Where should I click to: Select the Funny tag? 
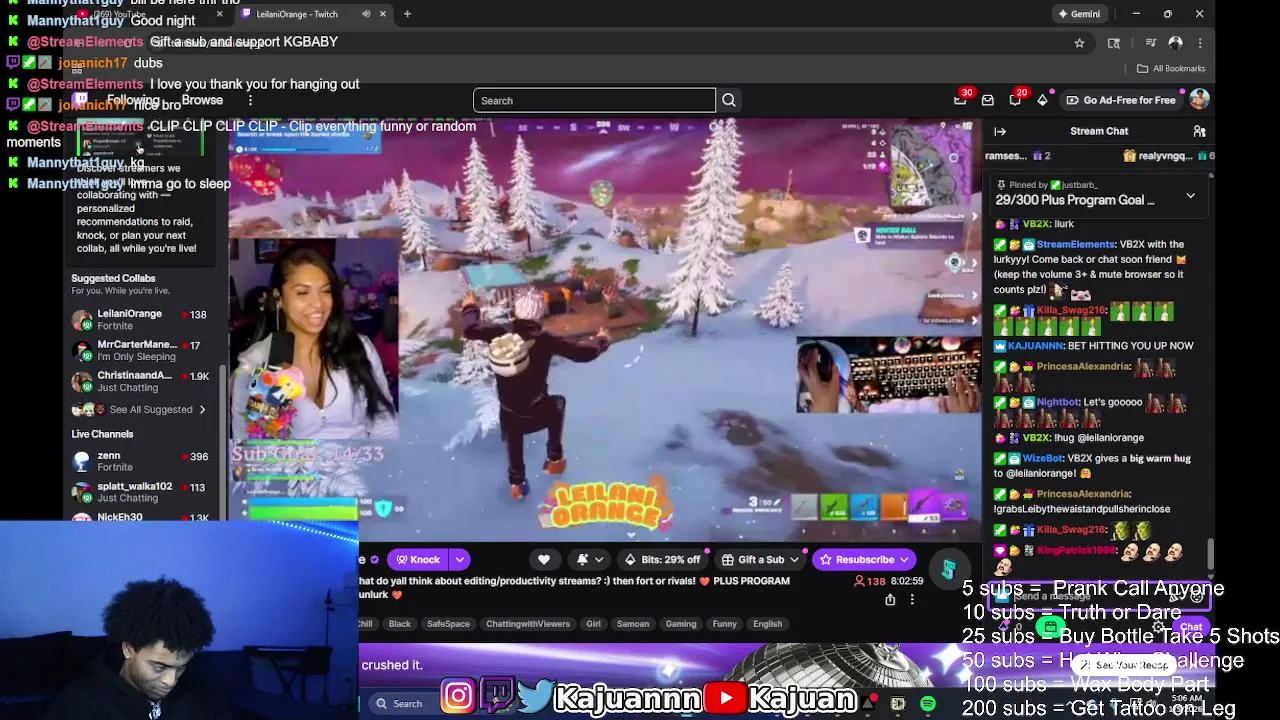724,624
